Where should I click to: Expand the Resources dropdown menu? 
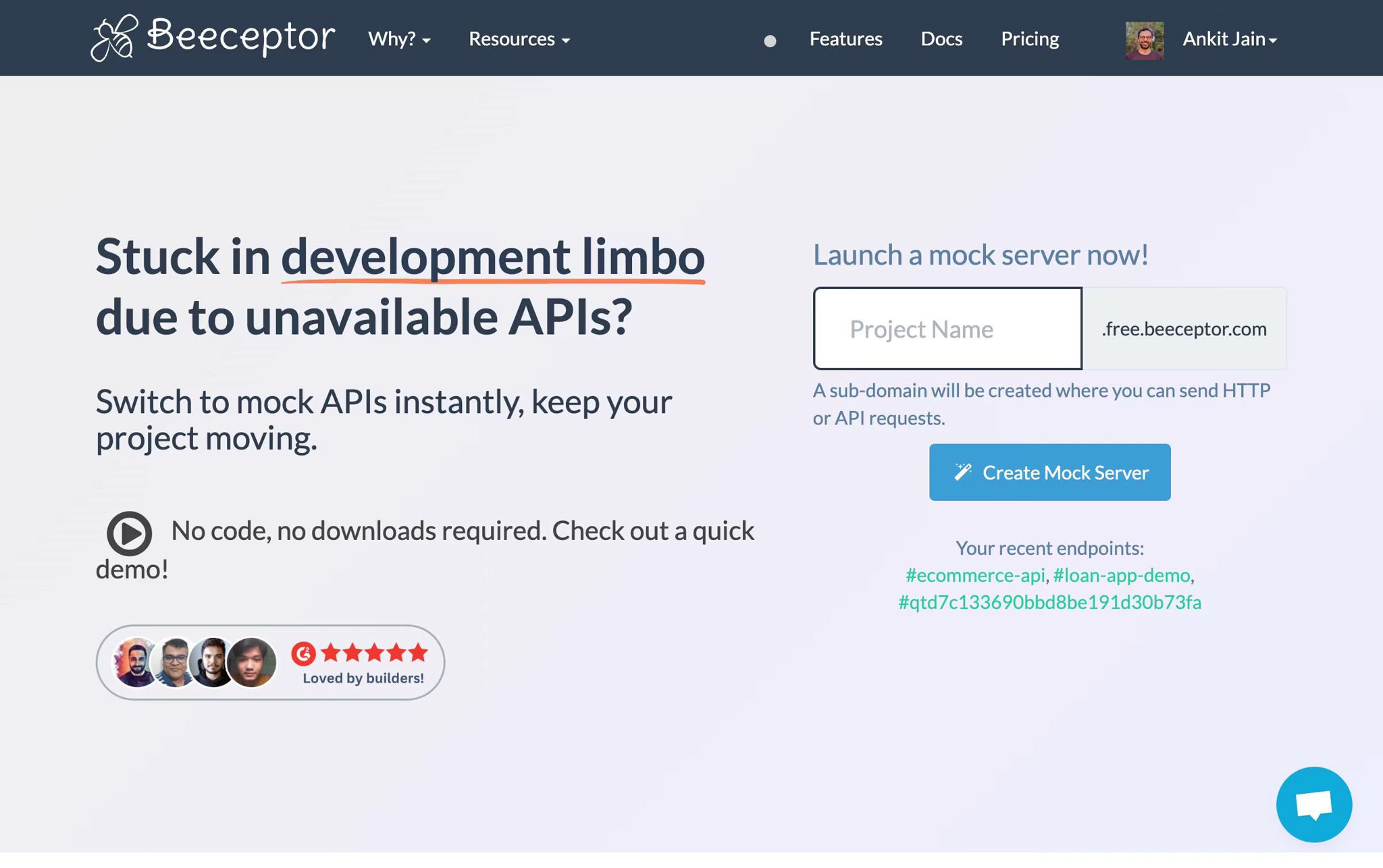click(519, 39)
